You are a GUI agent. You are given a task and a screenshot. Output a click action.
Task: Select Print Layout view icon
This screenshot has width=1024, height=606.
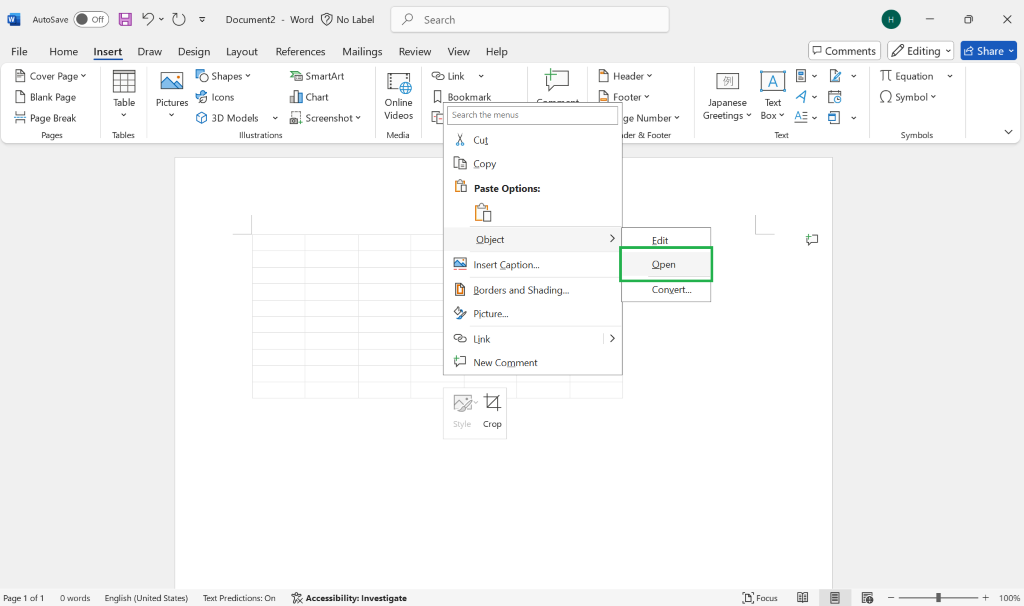point(835,598)
